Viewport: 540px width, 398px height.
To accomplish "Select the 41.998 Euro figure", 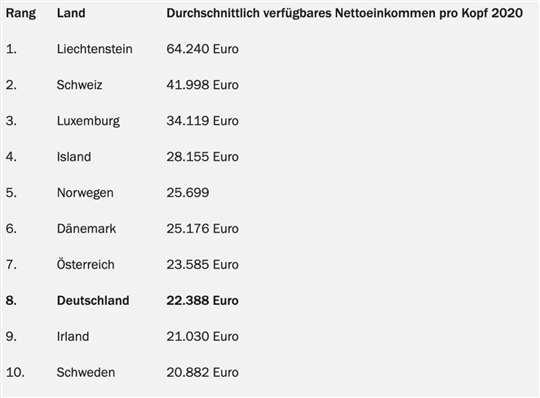I will (x=202, y=85).
